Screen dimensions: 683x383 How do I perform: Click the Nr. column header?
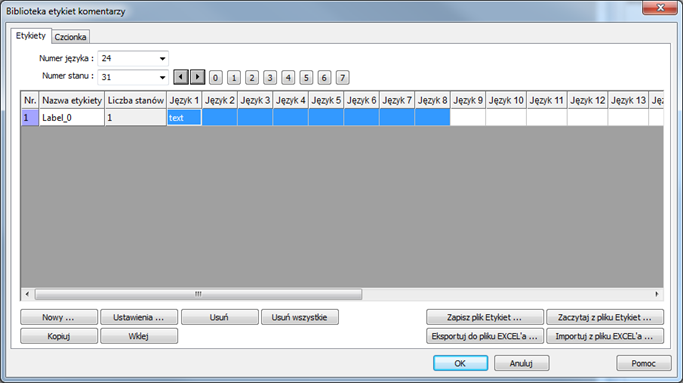point(30,100)
